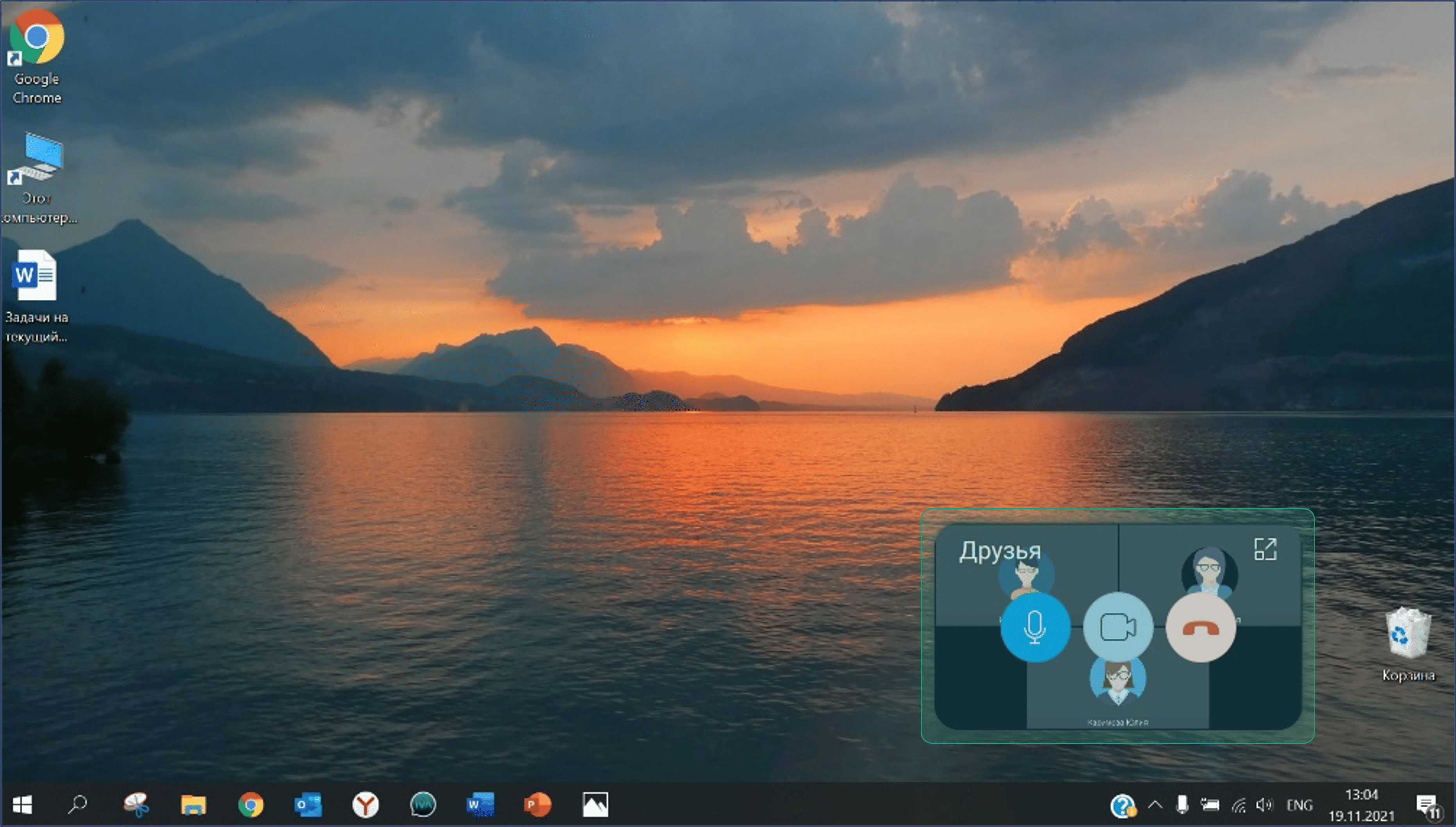Open PowerPoint from the taskbar
This screenshot has width=1456, height=827.
pyautogui.click(x=537, y=804)
